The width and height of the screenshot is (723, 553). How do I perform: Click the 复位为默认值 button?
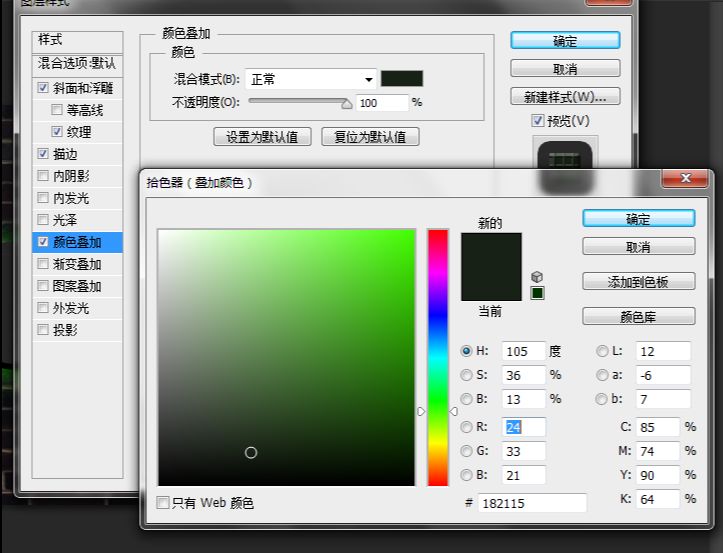pos(370,137)
